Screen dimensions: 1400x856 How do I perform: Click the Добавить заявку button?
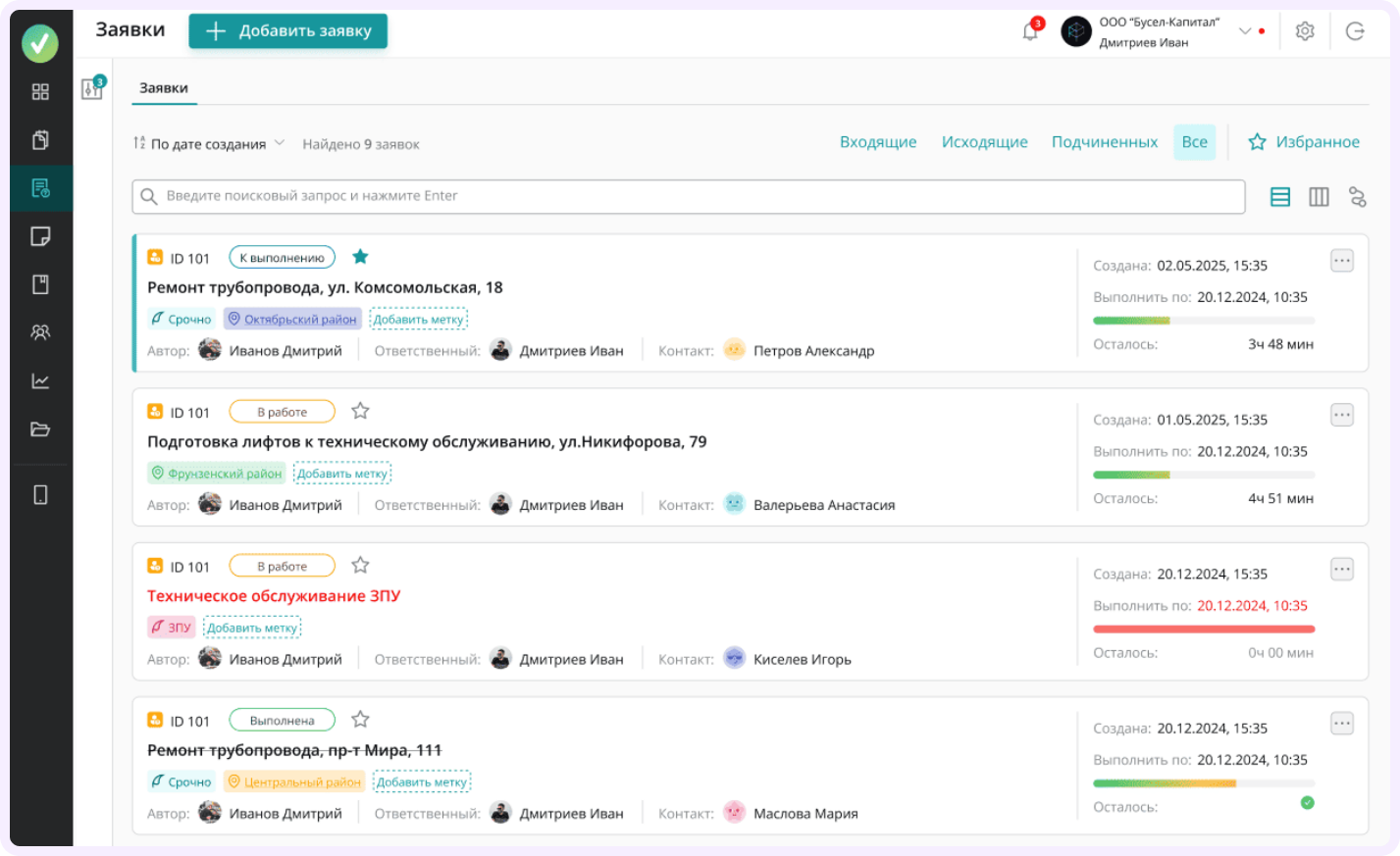tap(288, 31)
